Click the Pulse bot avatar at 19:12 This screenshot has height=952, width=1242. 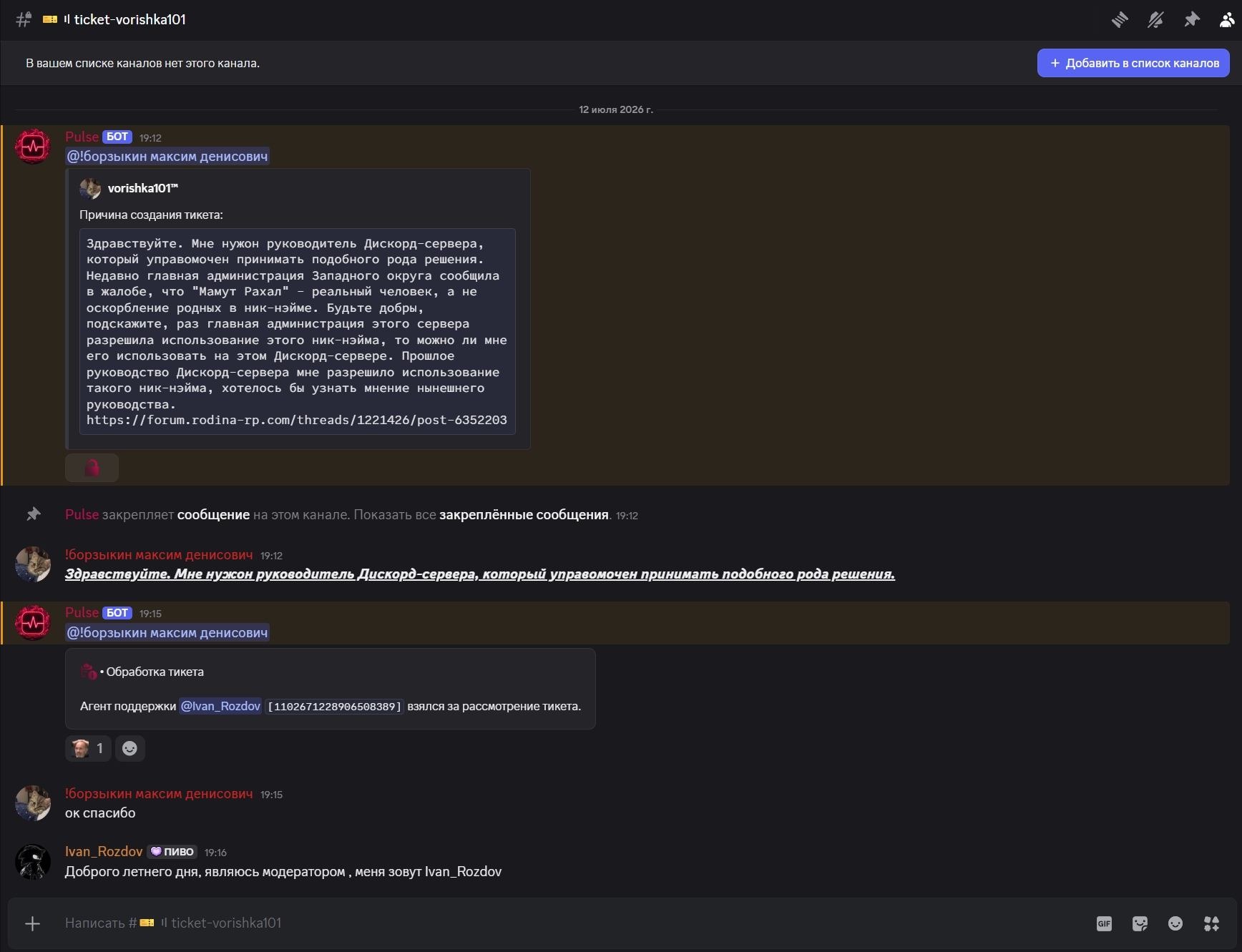[x=33, y=147]
